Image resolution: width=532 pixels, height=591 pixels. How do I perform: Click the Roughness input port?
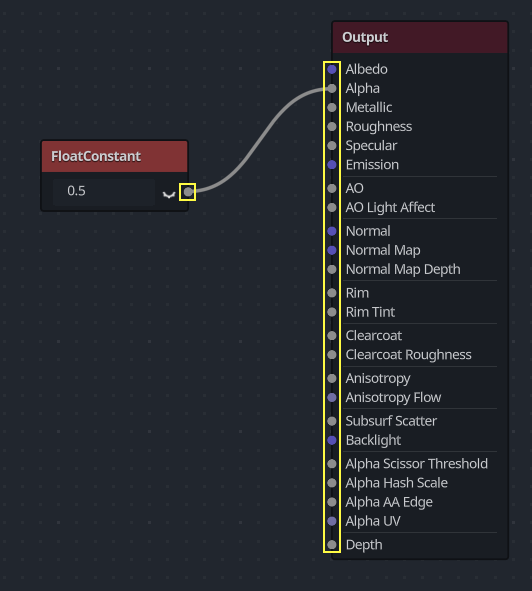(332, 127)
